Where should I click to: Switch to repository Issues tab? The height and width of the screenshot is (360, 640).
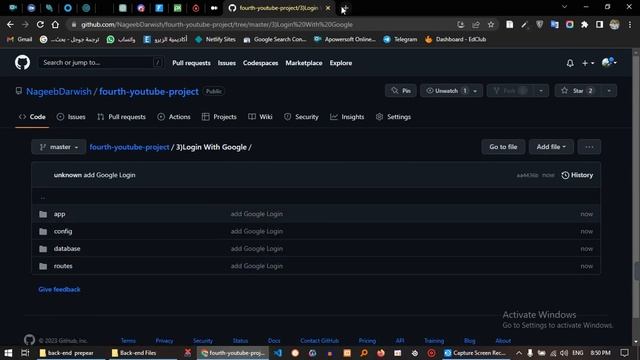[71, 117]
